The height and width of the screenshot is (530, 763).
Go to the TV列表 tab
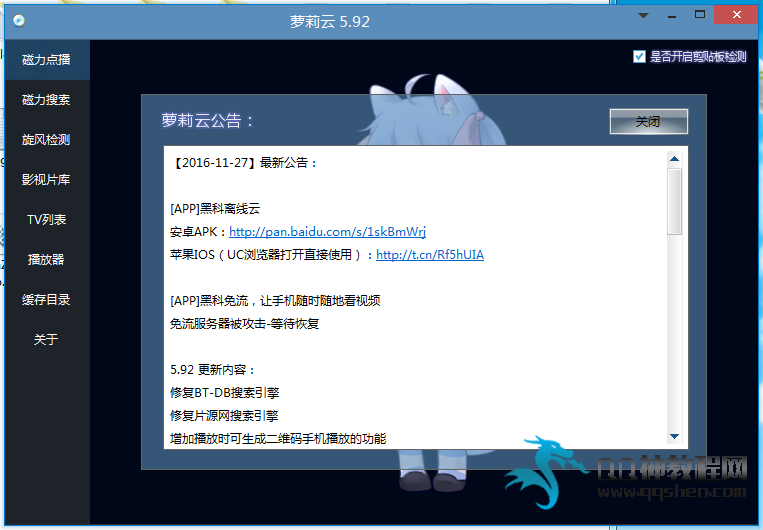tap(47, 219)
